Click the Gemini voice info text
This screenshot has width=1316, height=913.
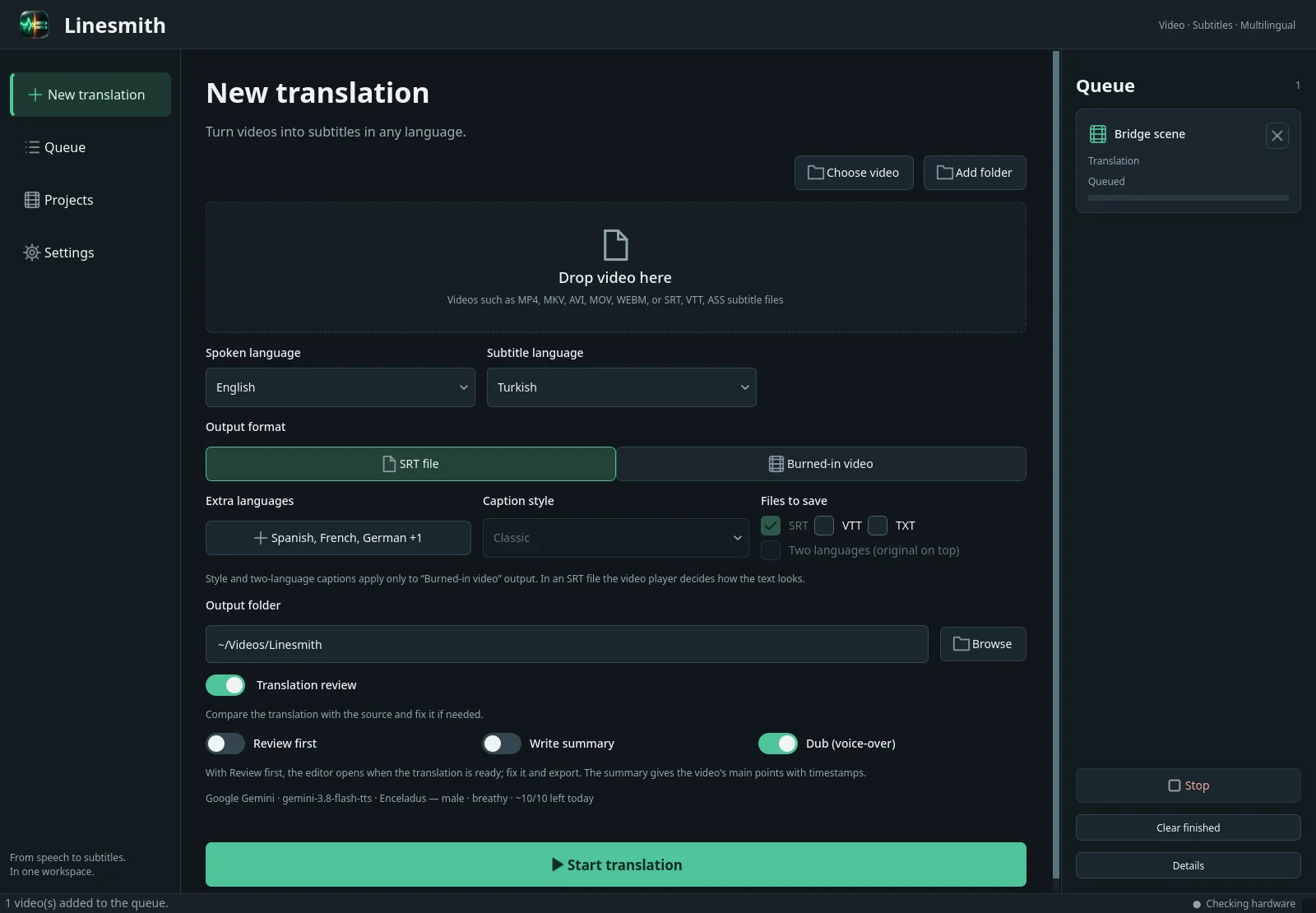400,798
